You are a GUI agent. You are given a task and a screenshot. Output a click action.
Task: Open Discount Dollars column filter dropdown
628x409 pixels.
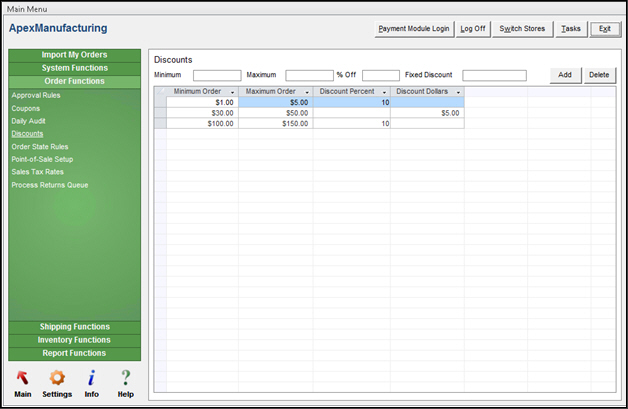click(x=458, y=92)
